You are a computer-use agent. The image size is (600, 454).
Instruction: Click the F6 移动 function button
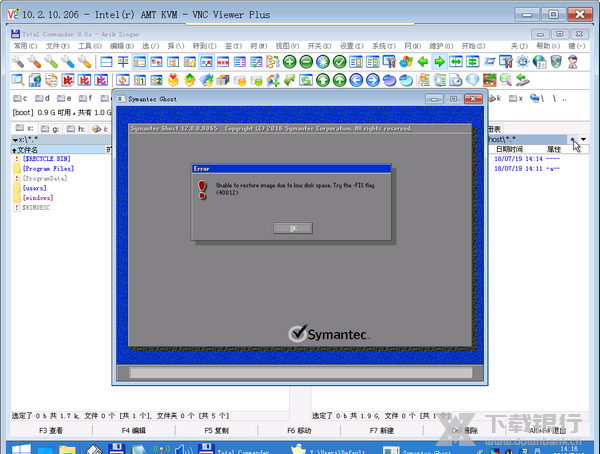pyautogui.click(x=299, y=431)
